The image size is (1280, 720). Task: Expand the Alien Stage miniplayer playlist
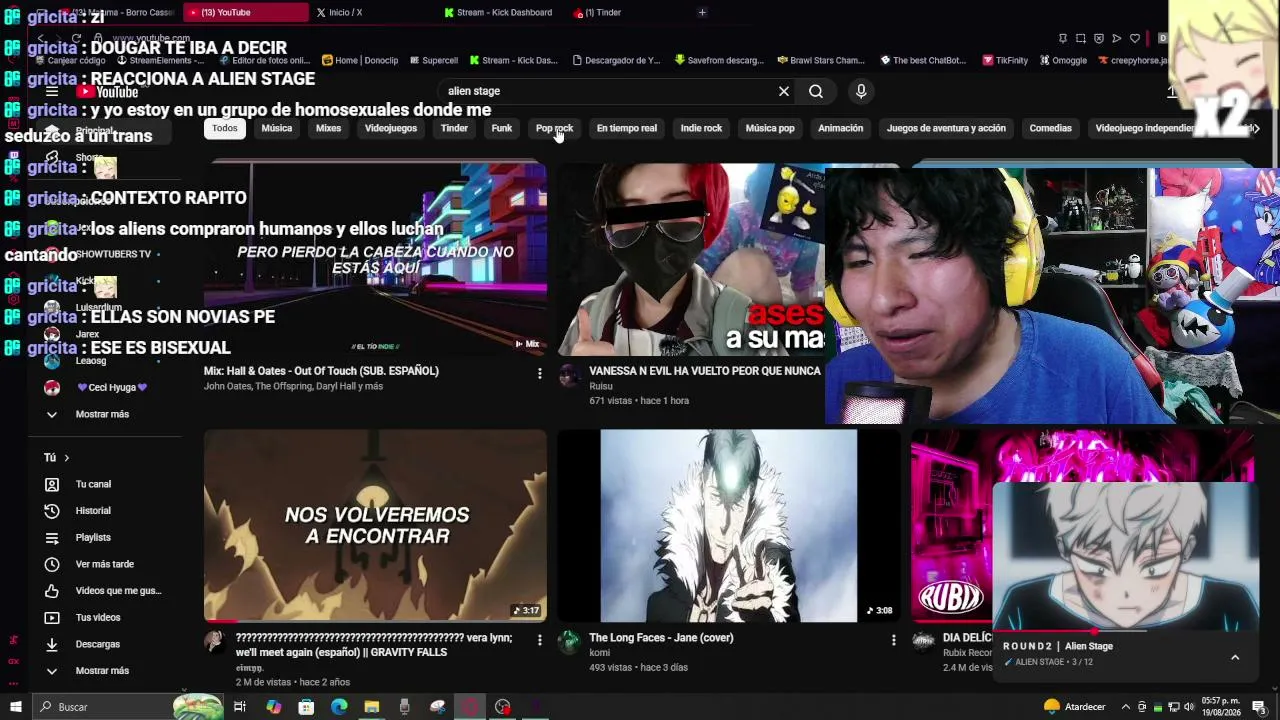pos(1235,657)
